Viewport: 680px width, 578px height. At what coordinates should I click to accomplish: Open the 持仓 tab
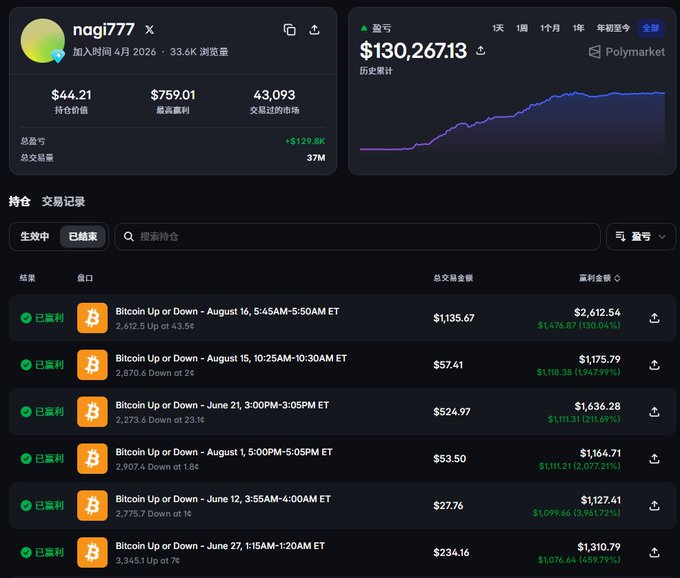(20, 201)
